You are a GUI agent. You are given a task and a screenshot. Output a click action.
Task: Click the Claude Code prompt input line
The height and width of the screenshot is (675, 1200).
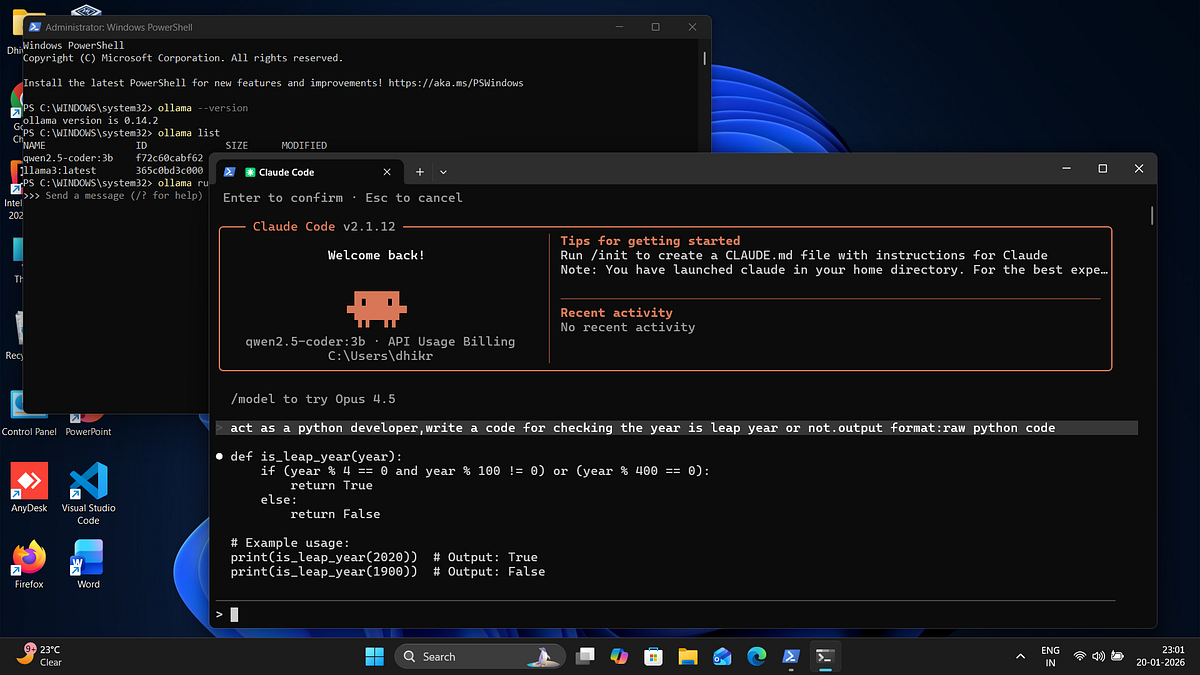[x=665, y=614]
